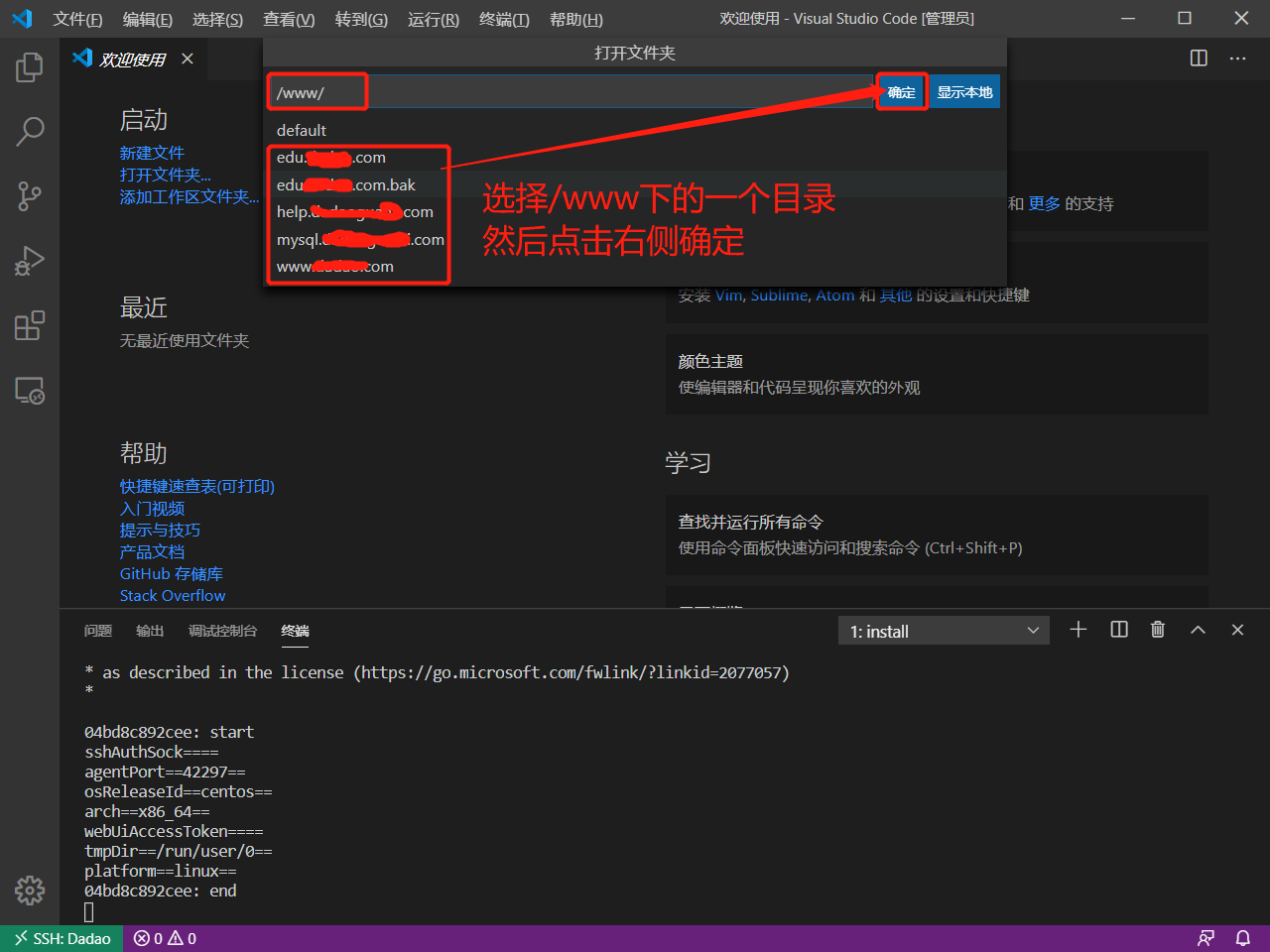The image size is (1270, 952).
Task: Select the folder starting with mysql.
Action: [635, 239]
